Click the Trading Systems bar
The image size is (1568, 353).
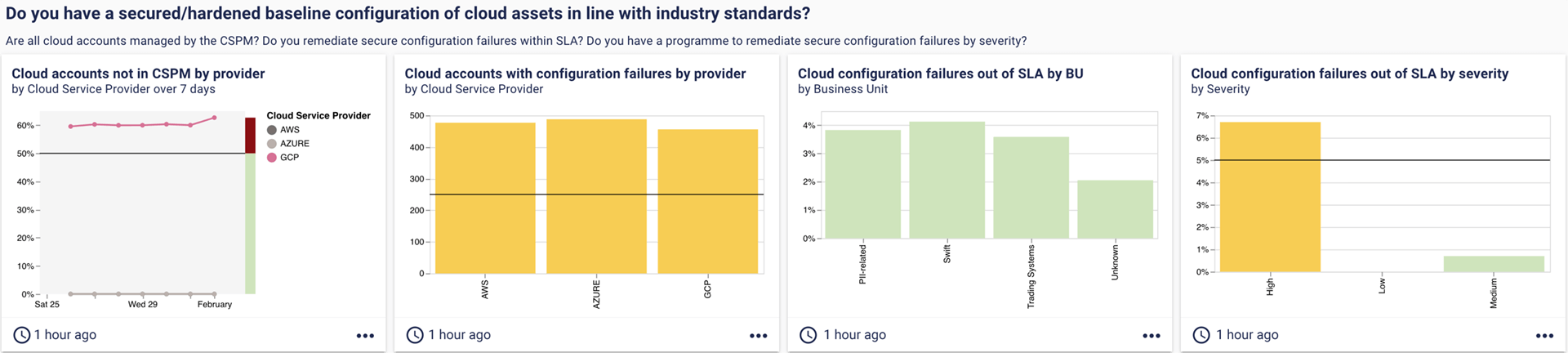(x=1031, y=188)
